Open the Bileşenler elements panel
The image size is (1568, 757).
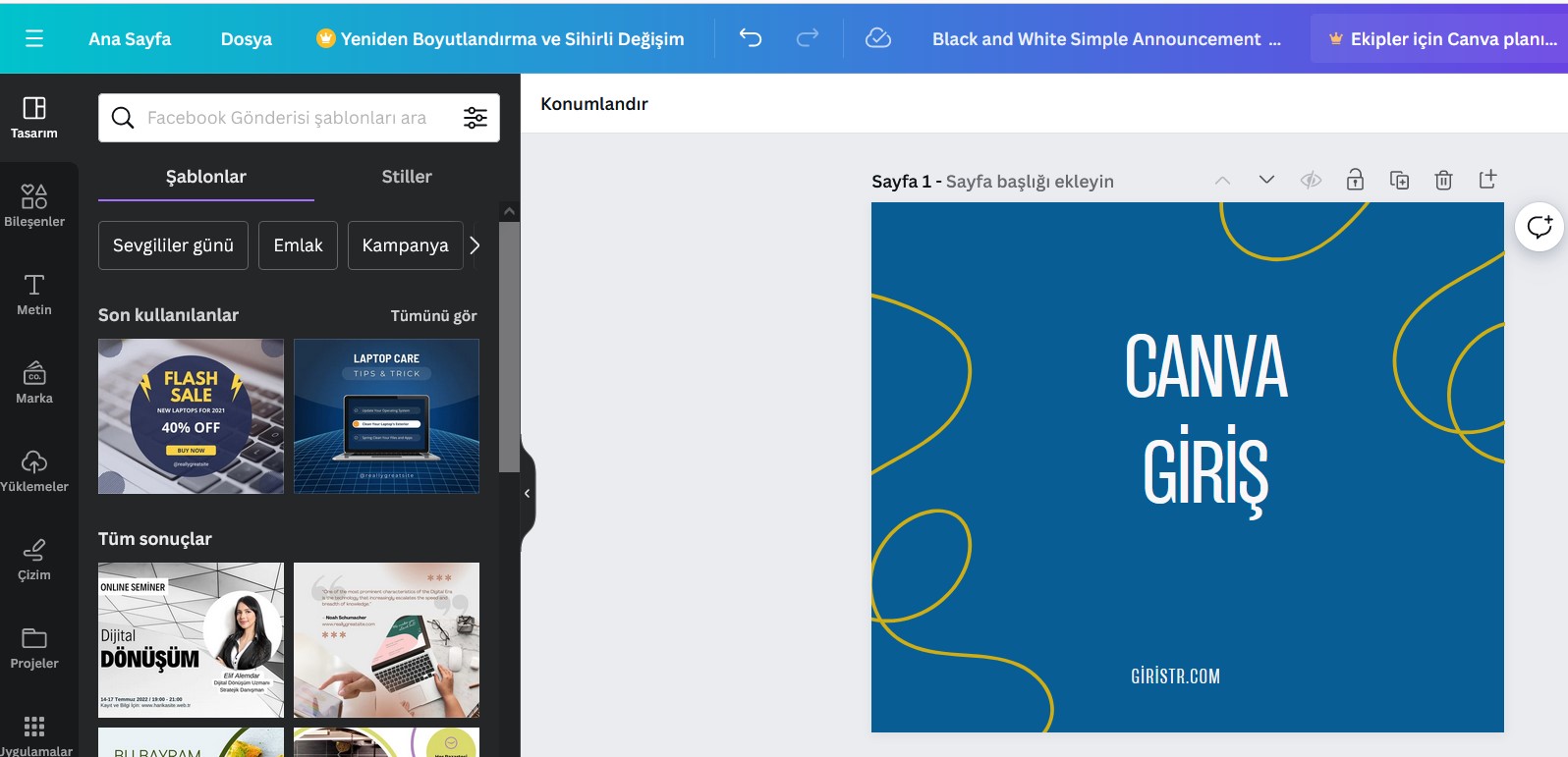[34, 205]
